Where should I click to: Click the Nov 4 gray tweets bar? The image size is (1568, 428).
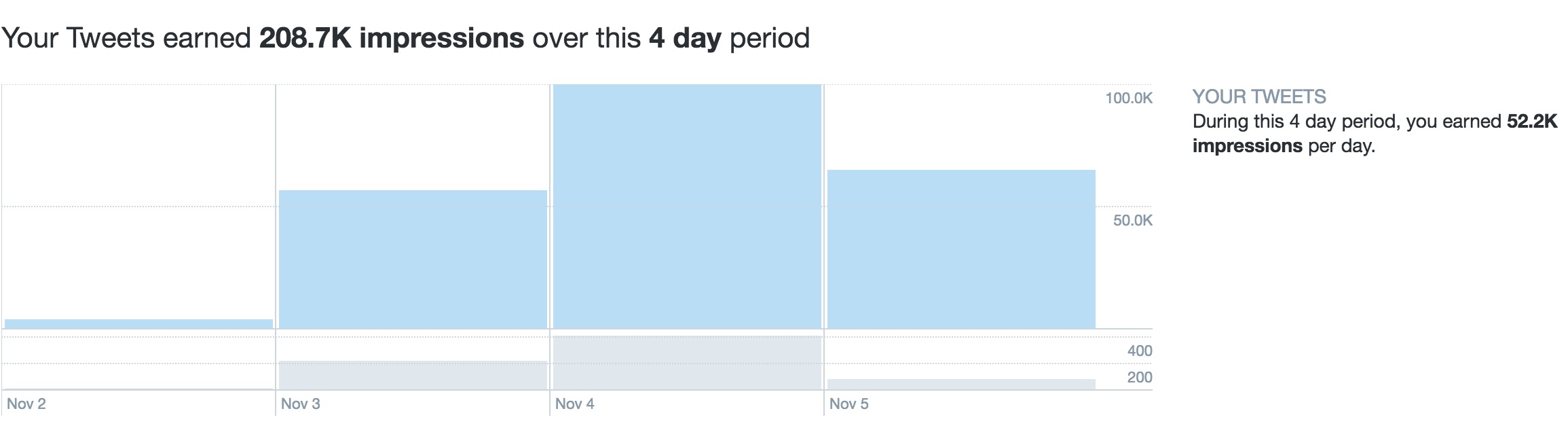tap(687, 363)
